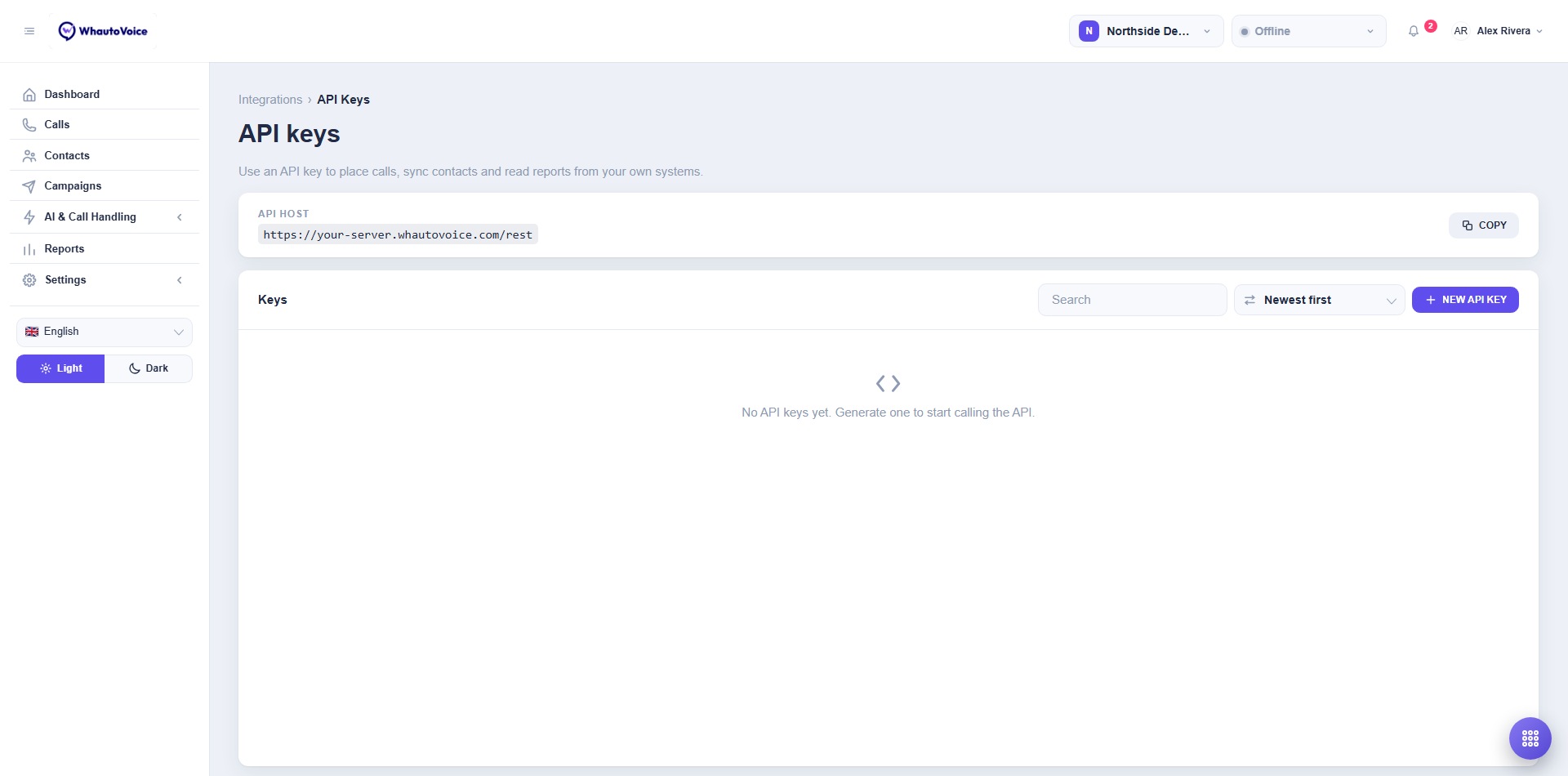Click the Campaigns paper-plane icon

point(29,186)
